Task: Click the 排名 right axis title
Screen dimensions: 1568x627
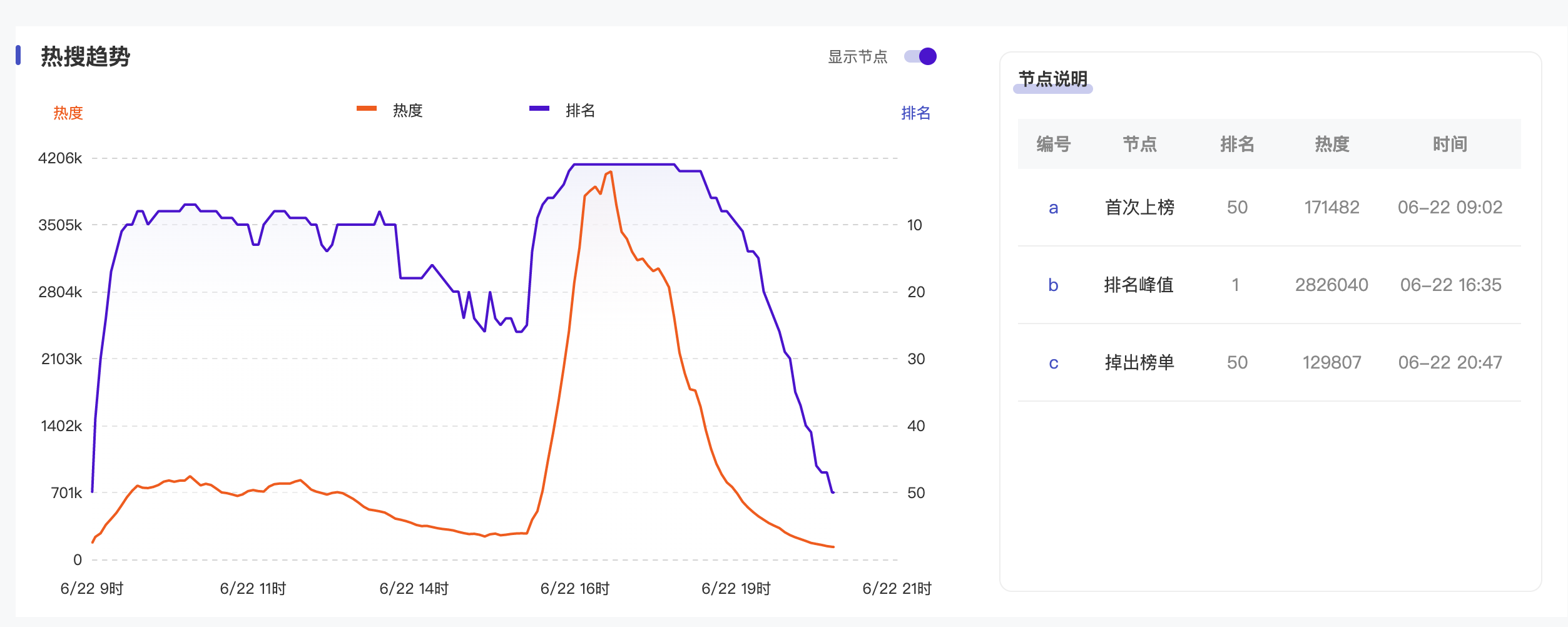Action: (915, 113)
